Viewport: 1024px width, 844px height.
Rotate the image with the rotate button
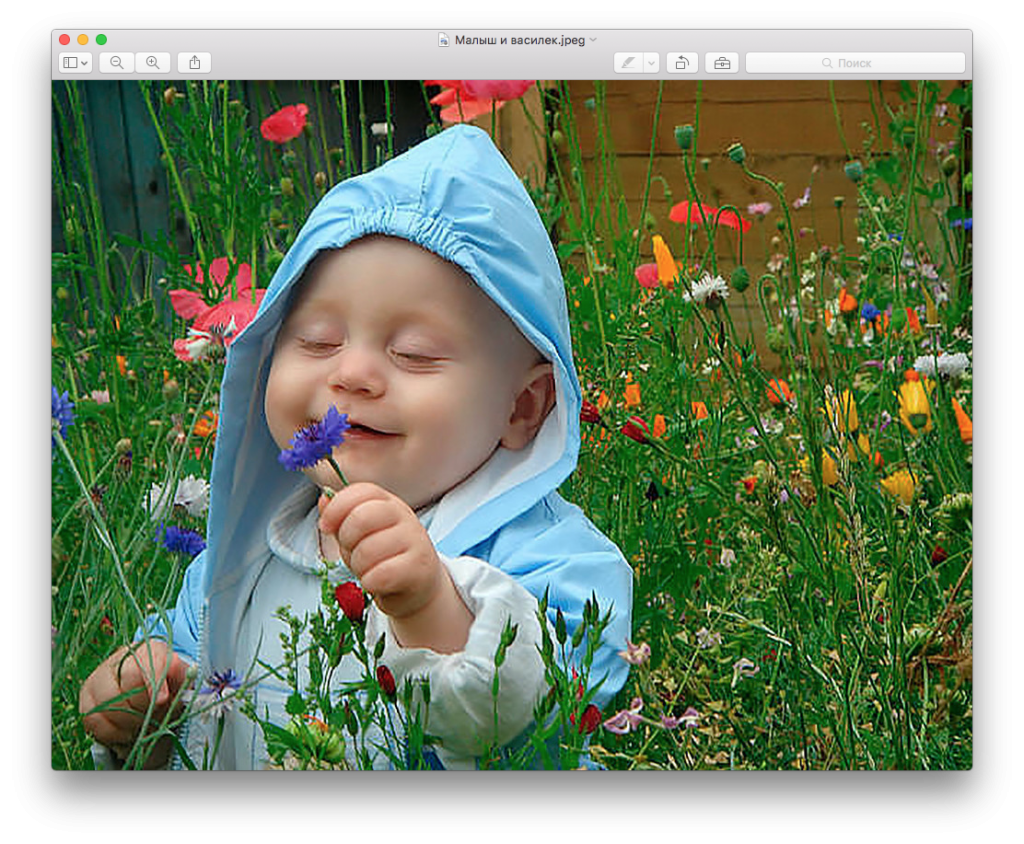[682, 63]
